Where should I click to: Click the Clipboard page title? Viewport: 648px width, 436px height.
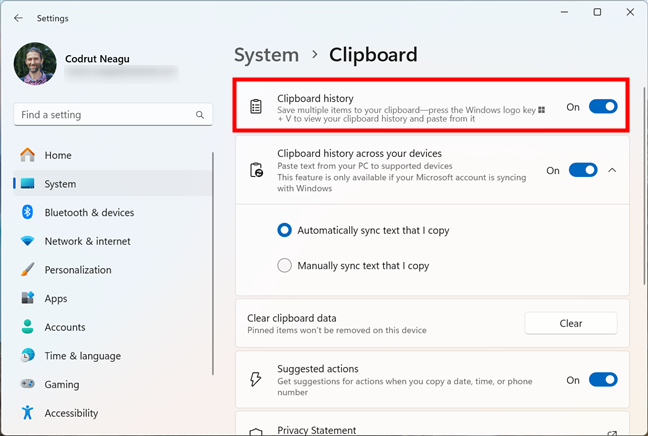point(373,55)
